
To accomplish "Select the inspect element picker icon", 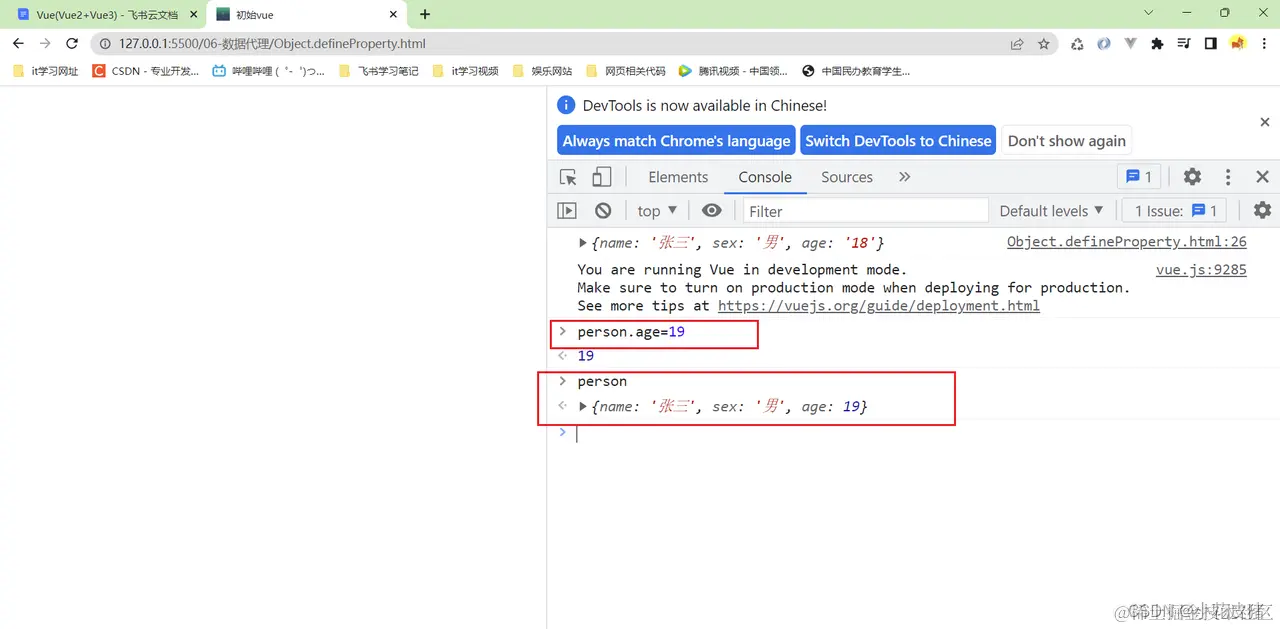I will click(x=568, y=177).
